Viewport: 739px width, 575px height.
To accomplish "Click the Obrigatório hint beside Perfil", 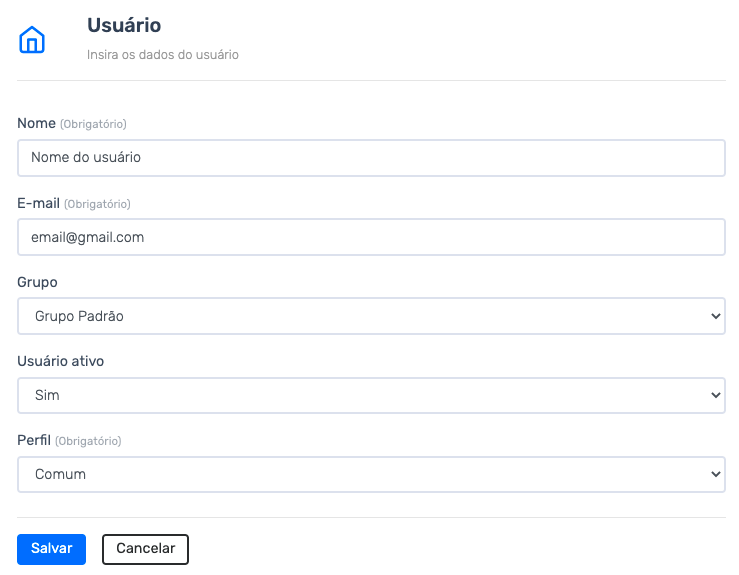I will pyautogui.click(x=88, y=441).
